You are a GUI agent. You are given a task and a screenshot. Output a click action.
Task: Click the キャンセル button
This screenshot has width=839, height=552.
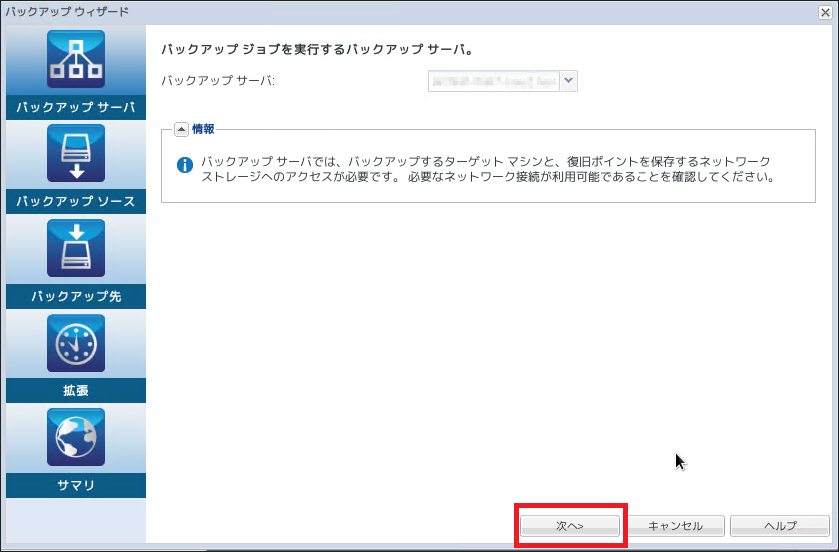coord(675,526)
